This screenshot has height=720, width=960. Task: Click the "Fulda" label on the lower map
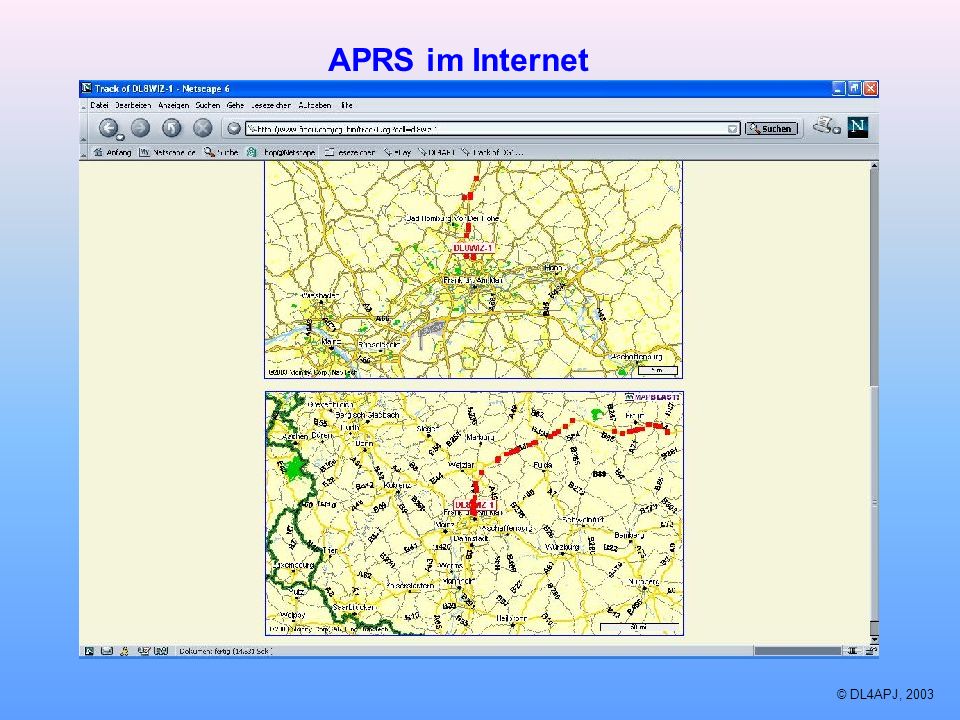(x=543, y=465)
